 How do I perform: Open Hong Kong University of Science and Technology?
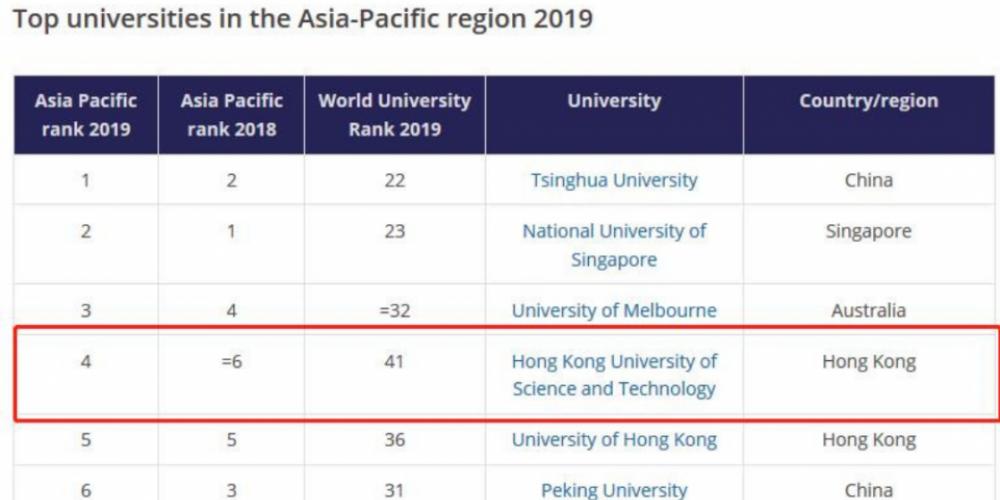[614, 375]
